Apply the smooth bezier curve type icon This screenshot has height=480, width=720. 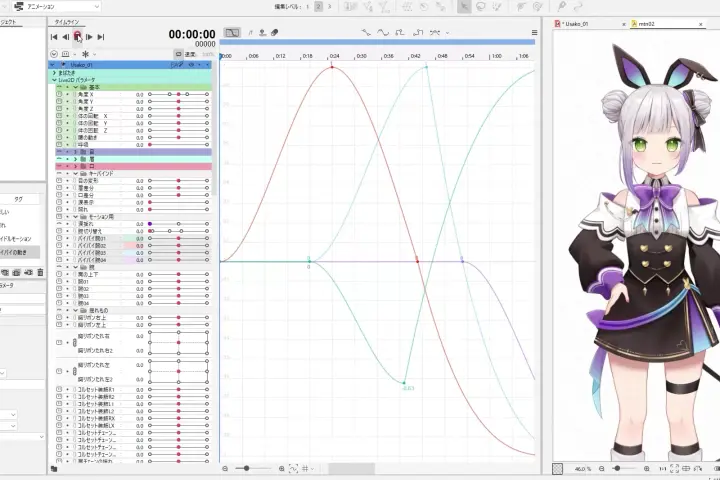[x=382, y=33]
